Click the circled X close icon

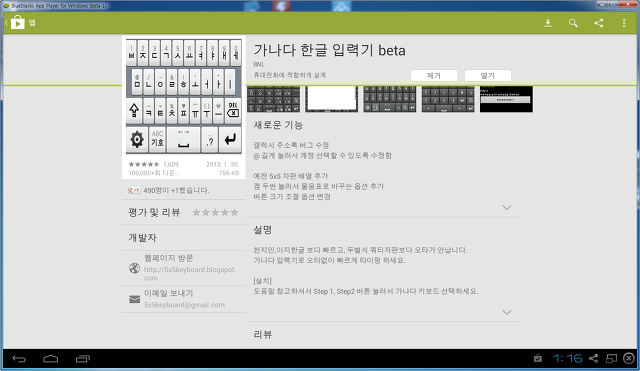coord(629,358)
